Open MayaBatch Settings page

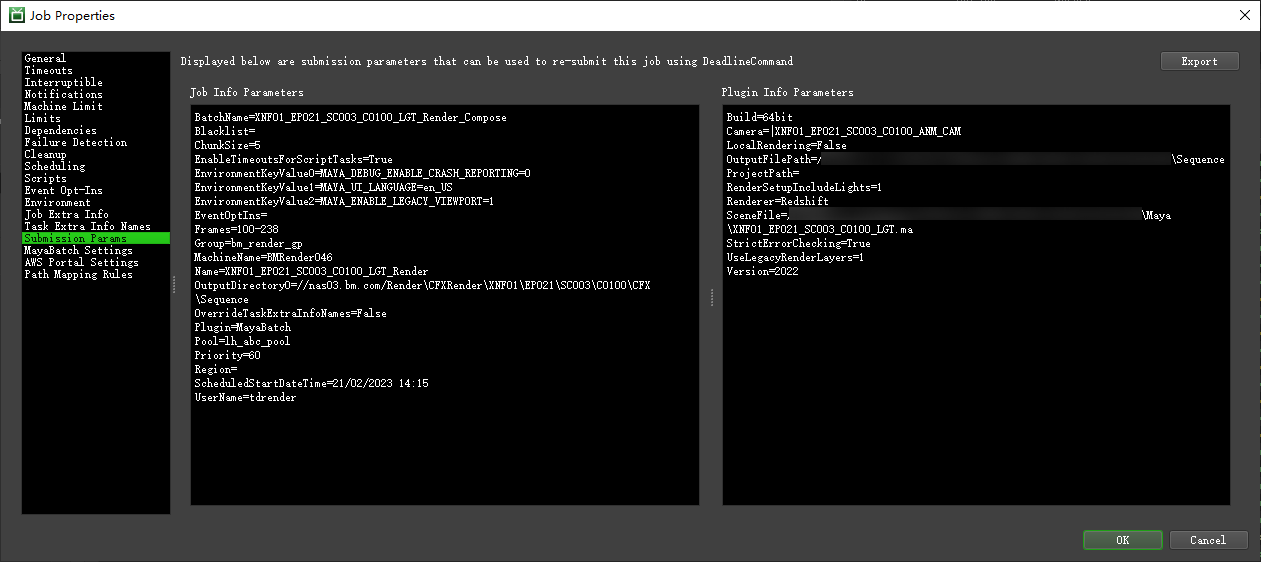[78, 251]
